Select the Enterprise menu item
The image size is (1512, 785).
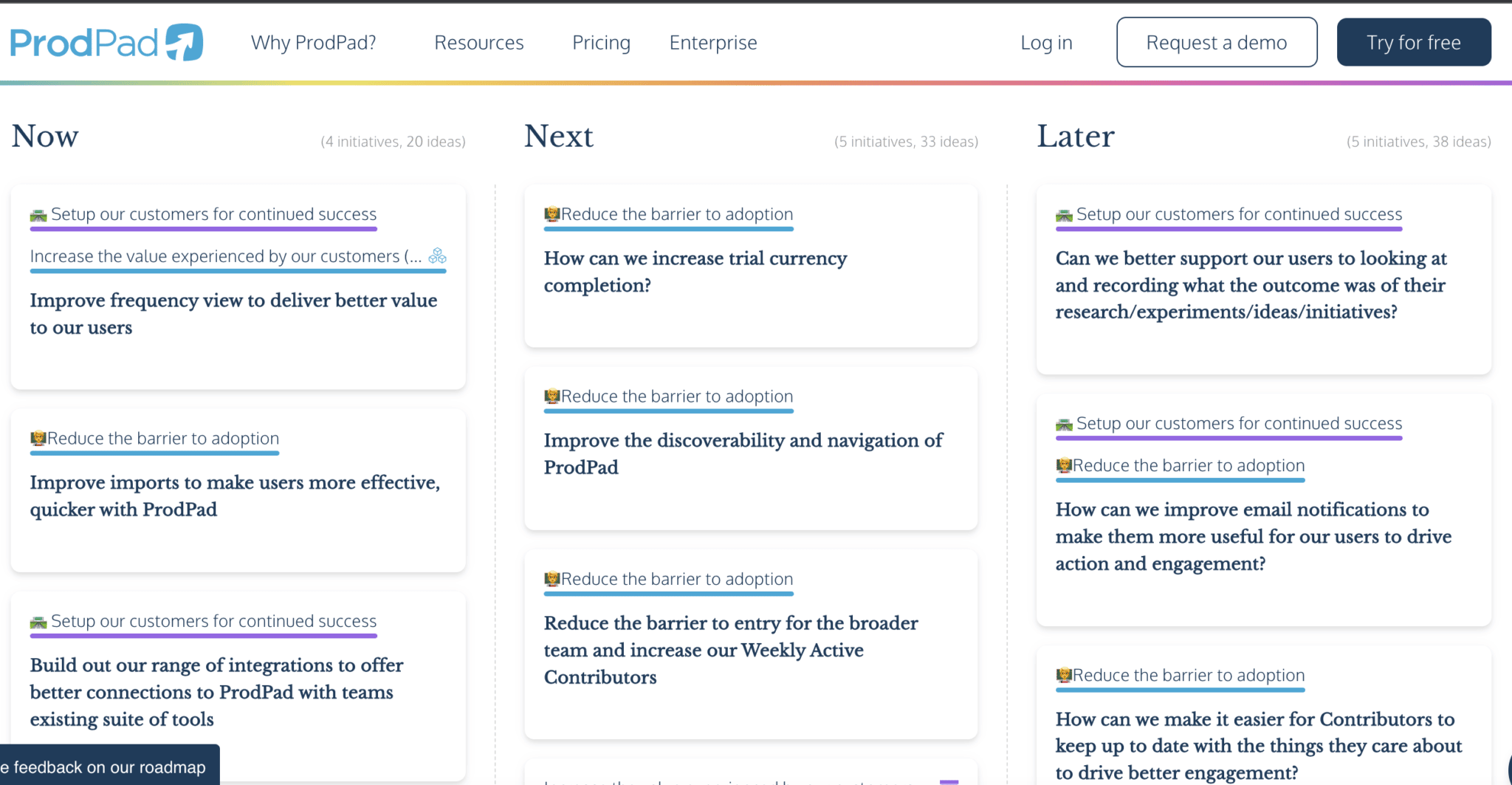713,42
